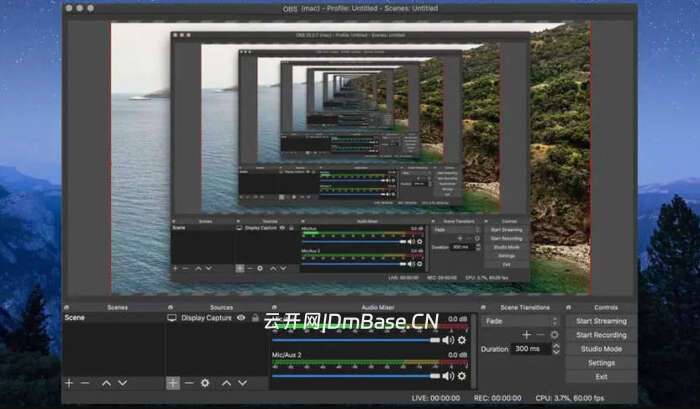The height and width of the screenshot is (409, 700).
Task: Add a new source in the Sources panel
Action: click(x=173, y=383)
